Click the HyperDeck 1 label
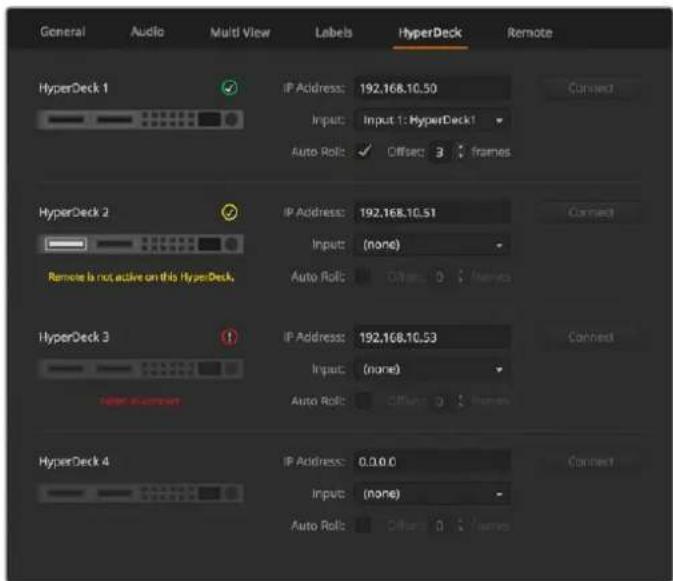Image resolution: width=673 pixels, height=581 pixels. tap(73, 88)
